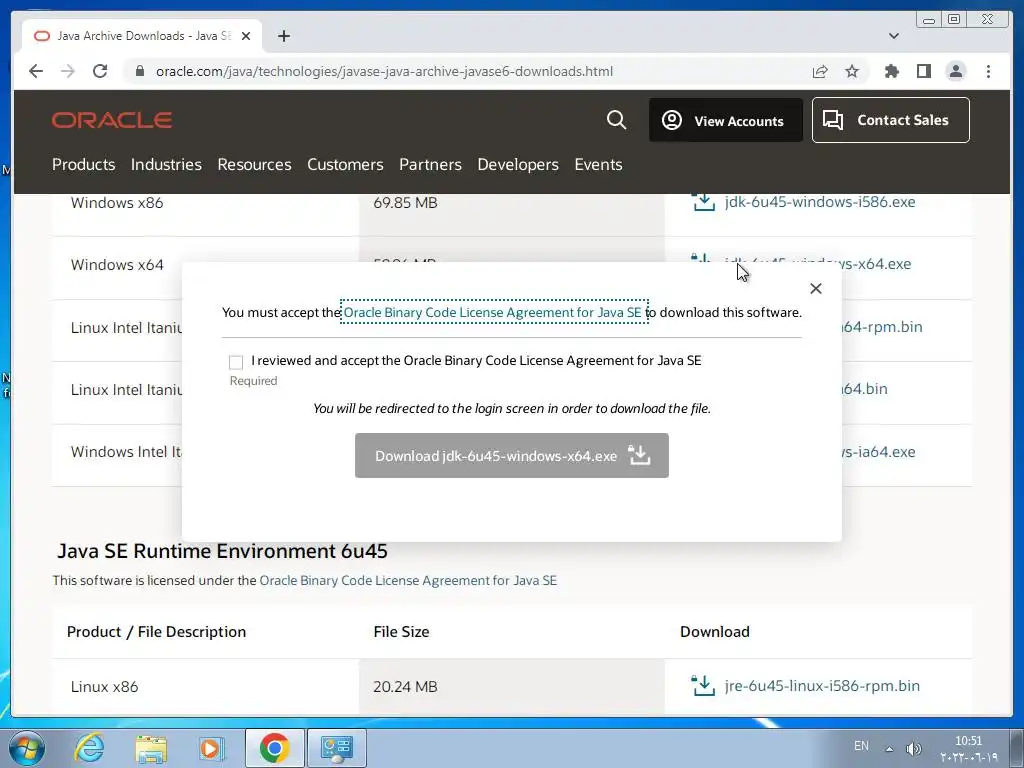Bookmark this page with the star icon

coord(852,71)
